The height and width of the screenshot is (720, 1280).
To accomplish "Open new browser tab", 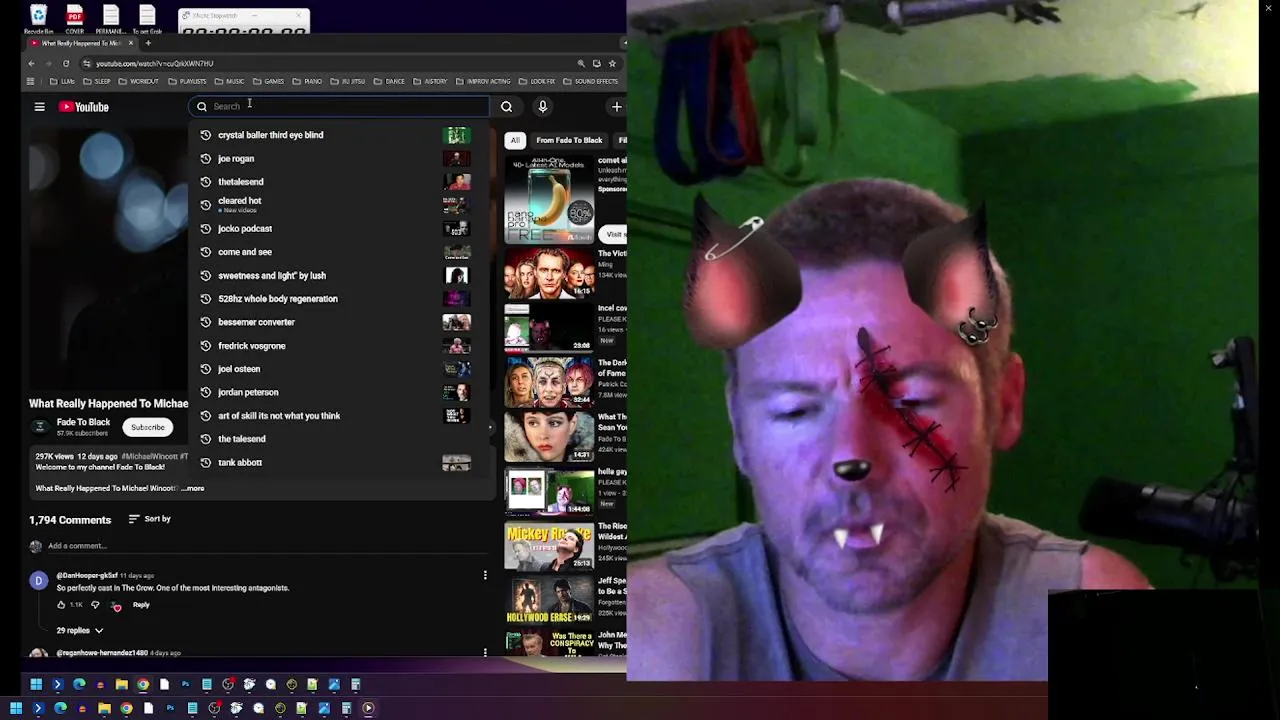I will tap(148, 43).
